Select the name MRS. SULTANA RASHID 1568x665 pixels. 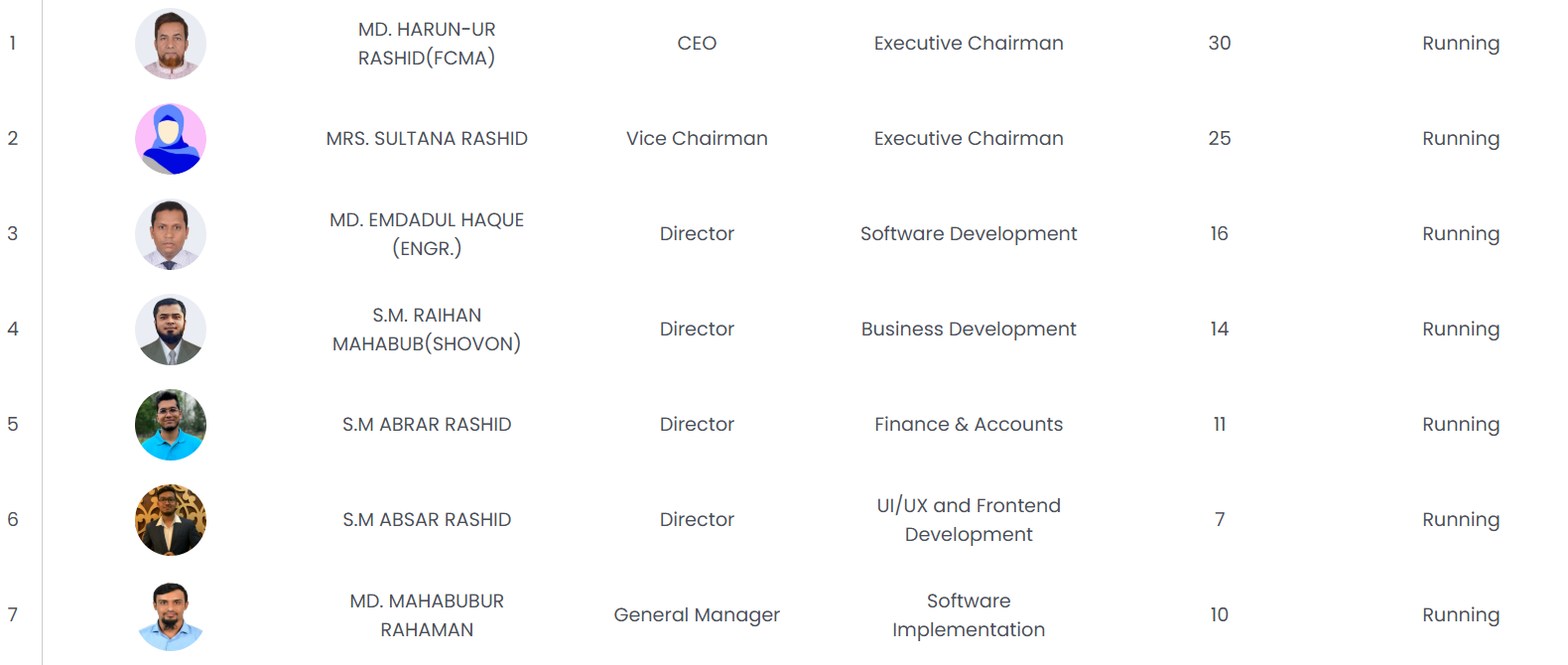[427, 139]
